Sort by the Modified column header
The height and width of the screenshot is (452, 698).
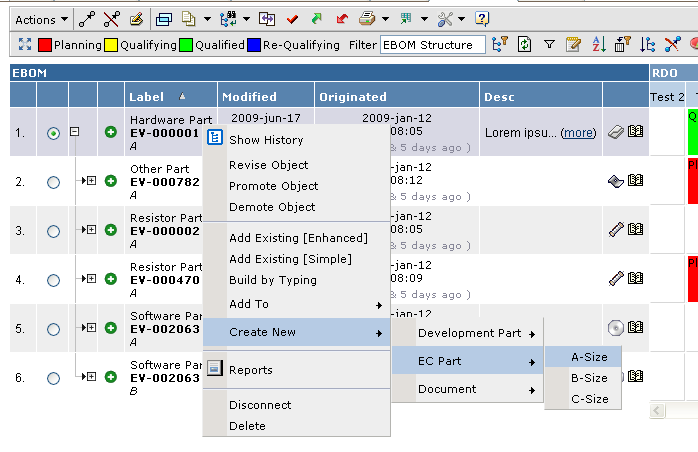[x=250, y=97]
